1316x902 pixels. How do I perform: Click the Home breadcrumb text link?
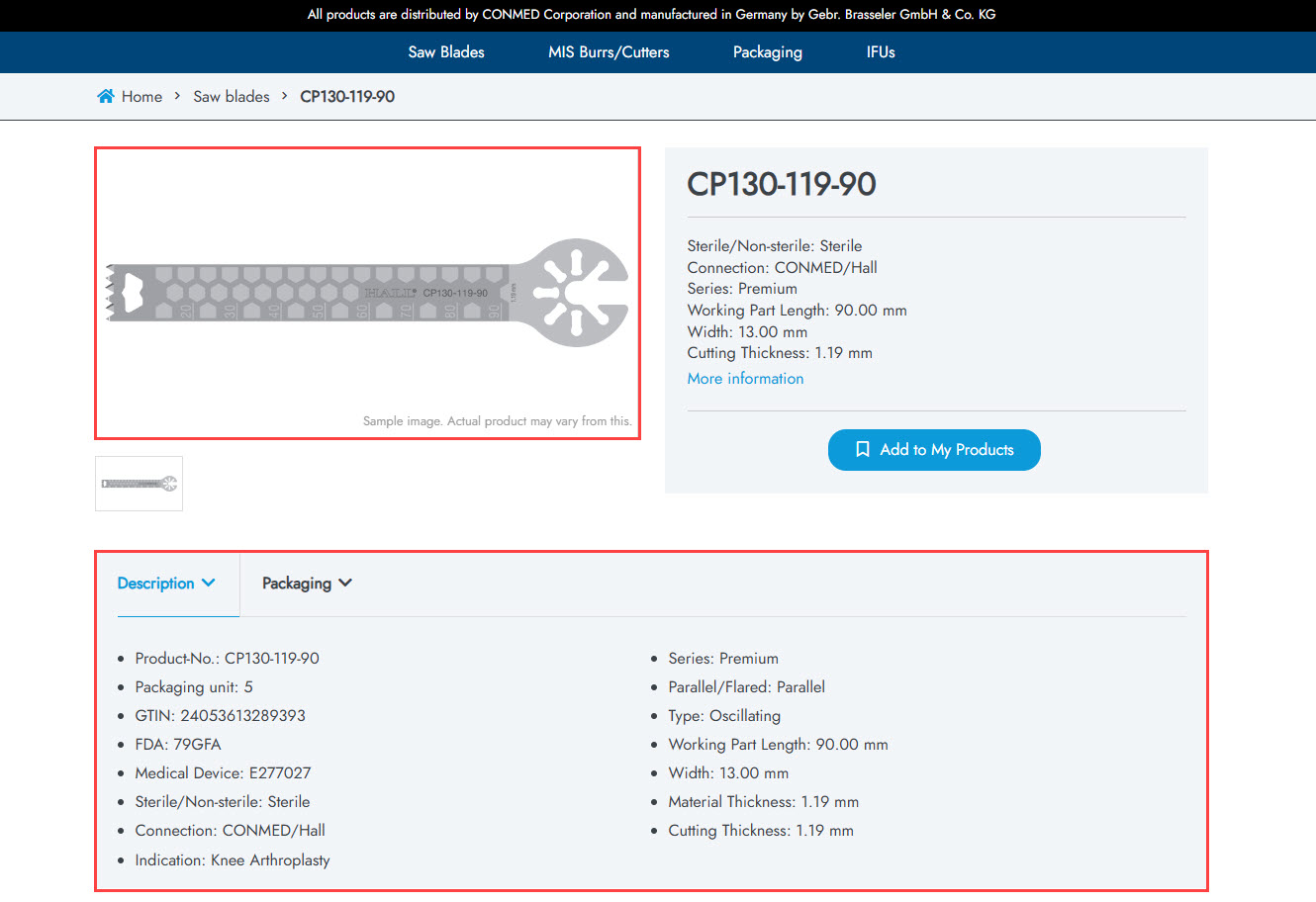[141, 96]
